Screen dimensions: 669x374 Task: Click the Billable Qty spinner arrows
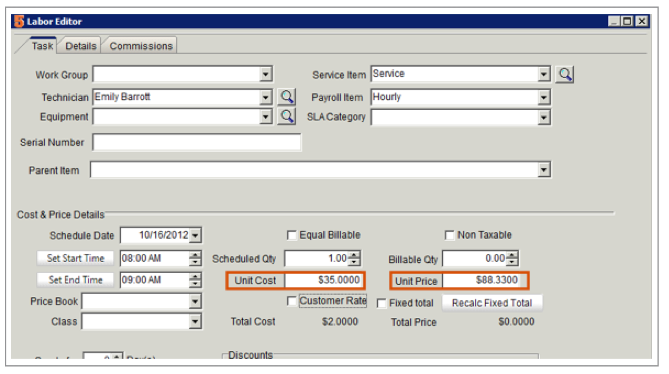tap(512, 258)
